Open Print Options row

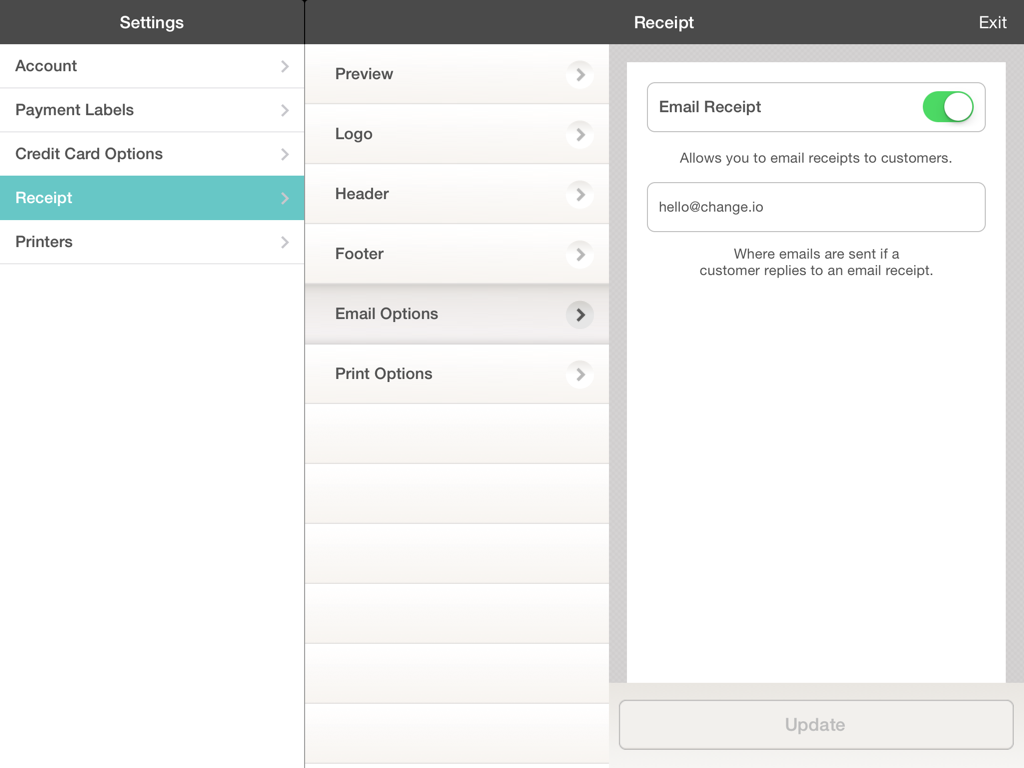click(x=456, y=374)
